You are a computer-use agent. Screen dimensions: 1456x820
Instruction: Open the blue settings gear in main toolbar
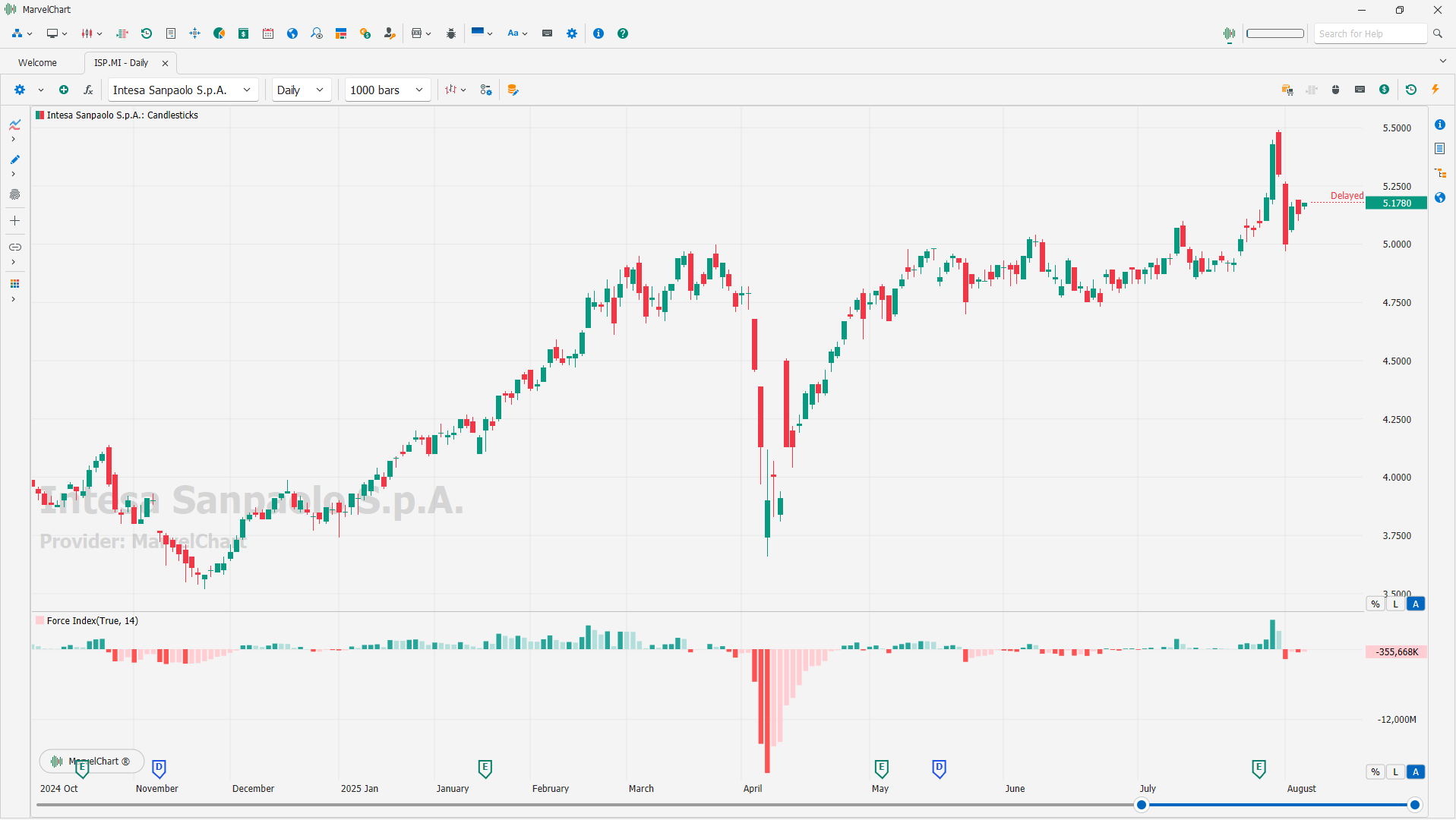coord(572,33)
